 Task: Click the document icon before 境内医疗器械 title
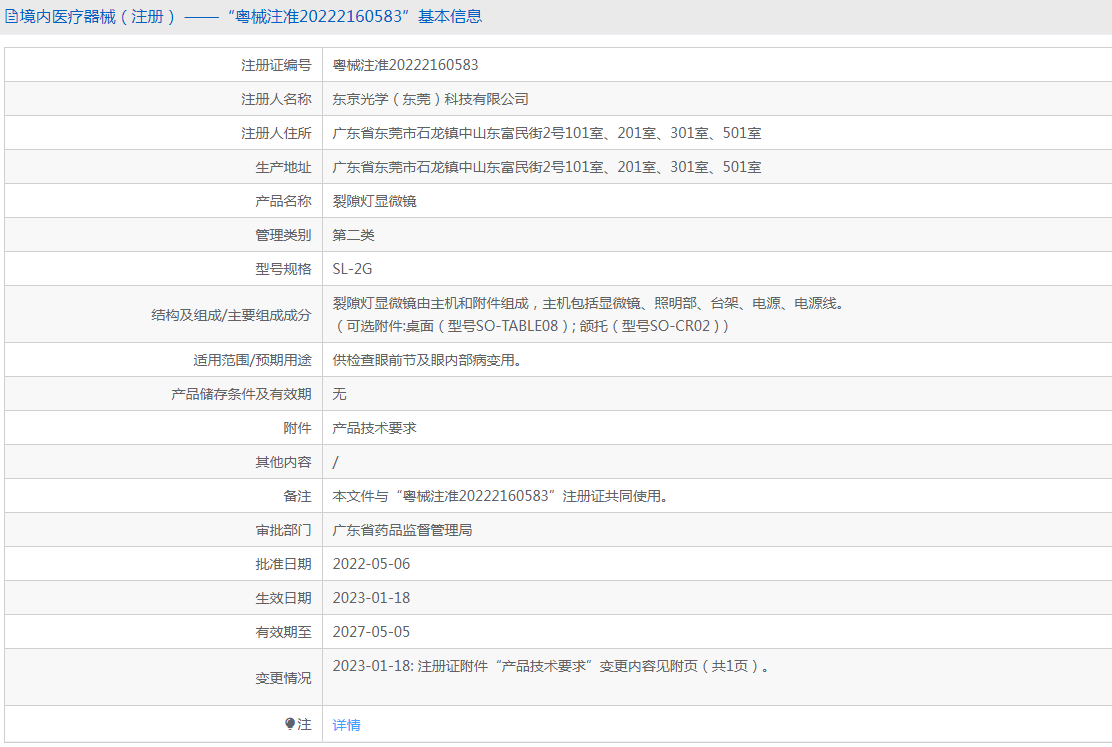pyautogui.click(x=12, y=16)
